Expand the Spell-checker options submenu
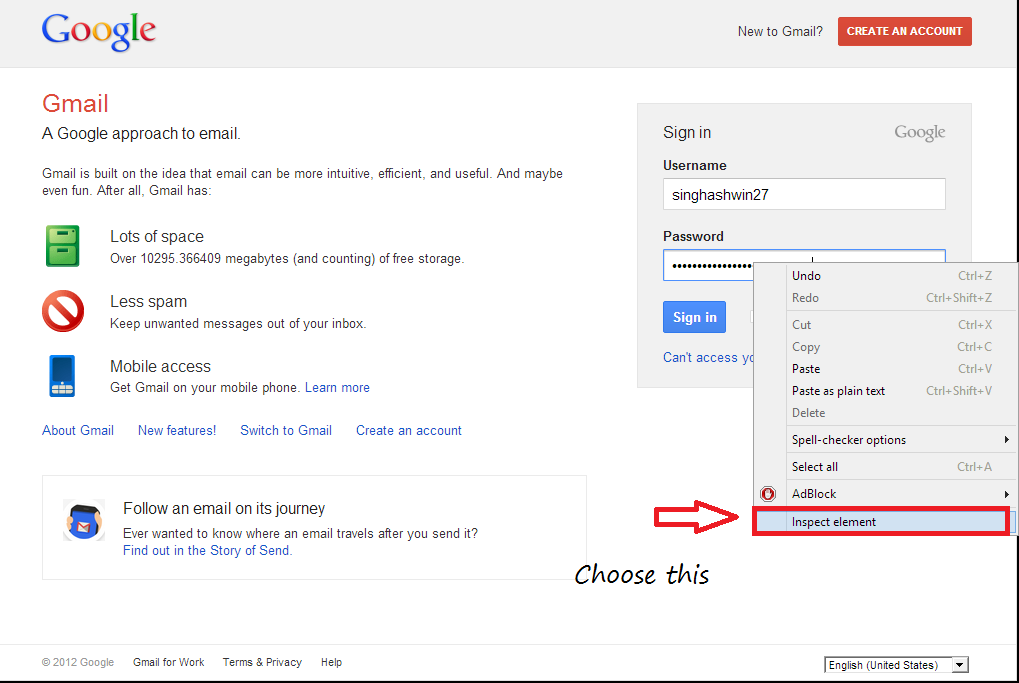Viewport: 1019px width, 683px height. click(x=900, y=440)
